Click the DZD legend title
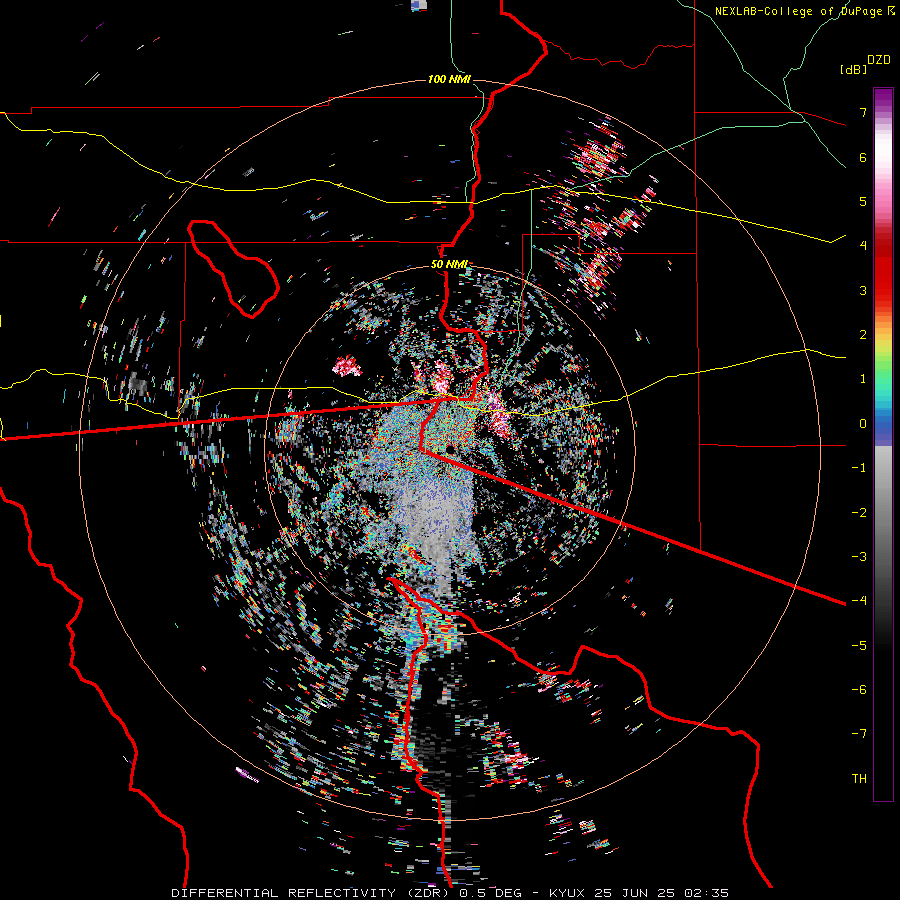 (879, 60)
